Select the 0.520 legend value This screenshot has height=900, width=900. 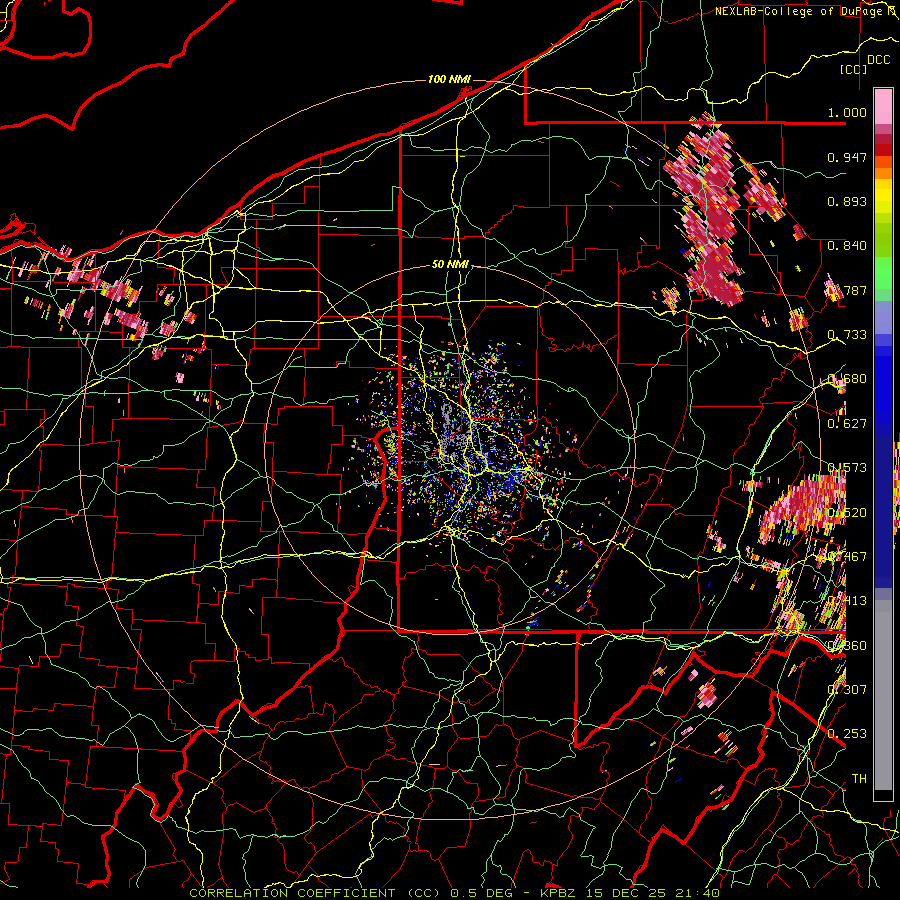tap(847, 513)
